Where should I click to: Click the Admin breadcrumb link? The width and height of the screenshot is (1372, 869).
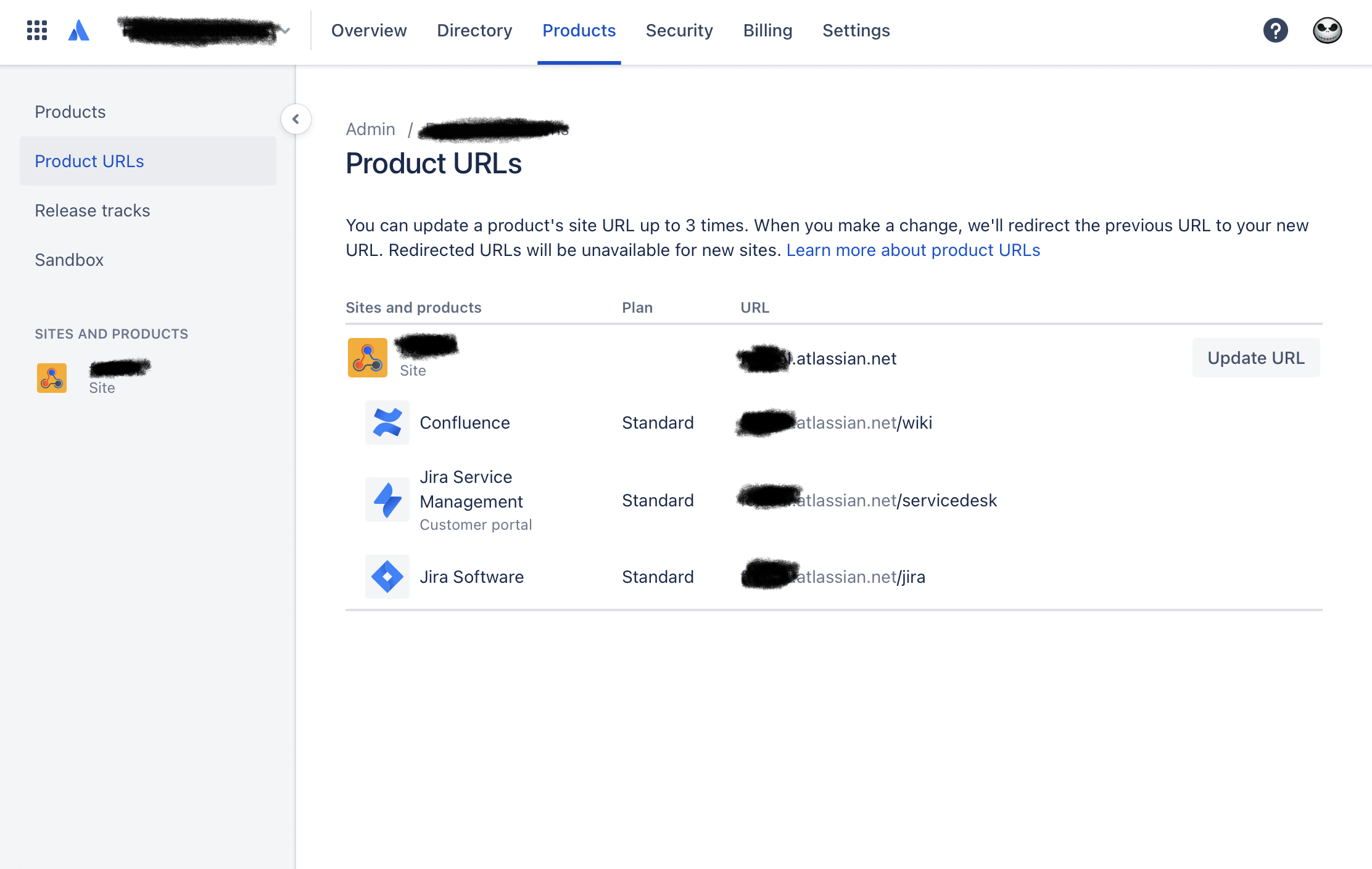[x=370, y=129]
